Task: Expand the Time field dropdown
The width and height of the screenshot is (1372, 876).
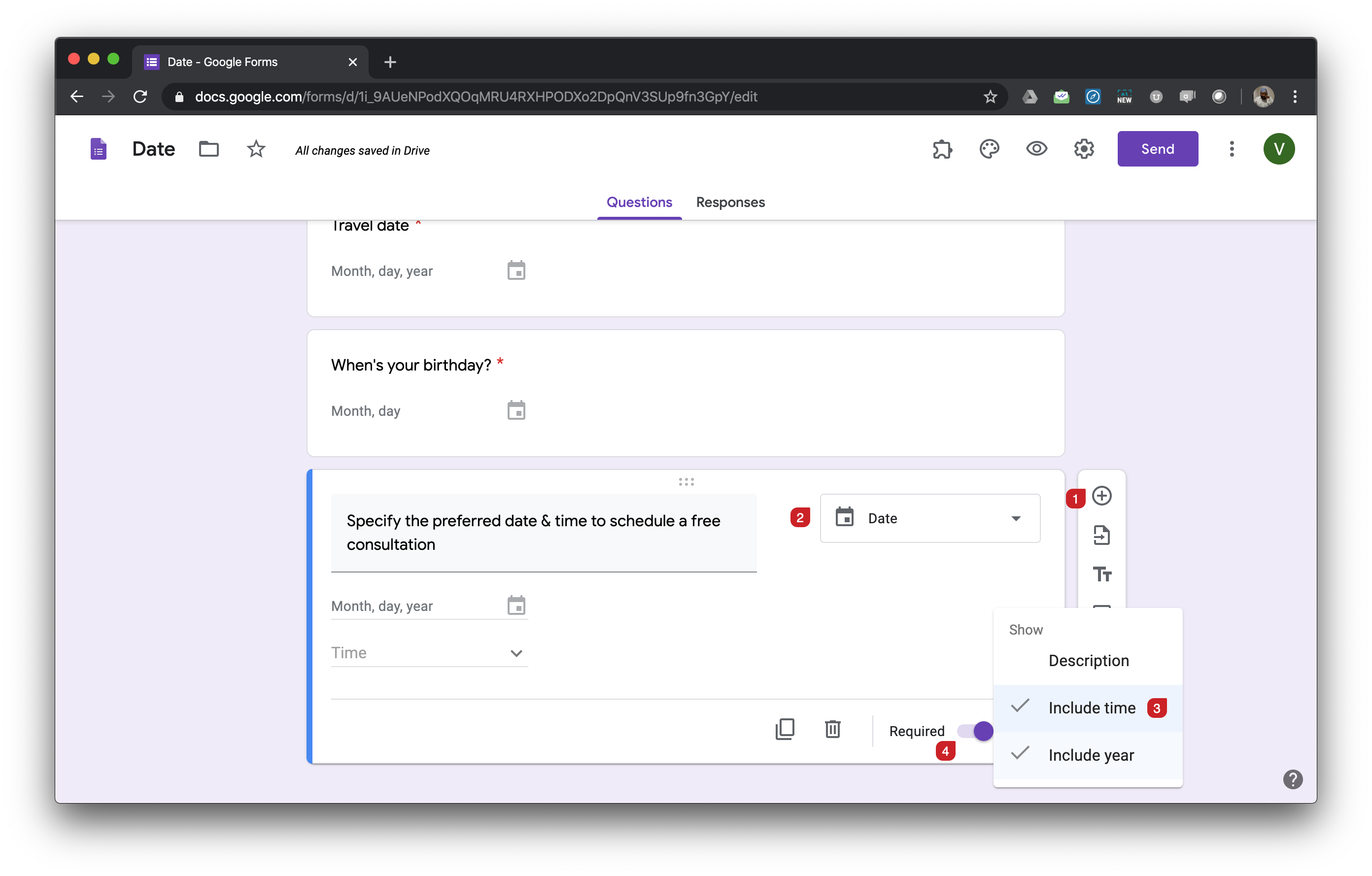Action: point(515,653)
